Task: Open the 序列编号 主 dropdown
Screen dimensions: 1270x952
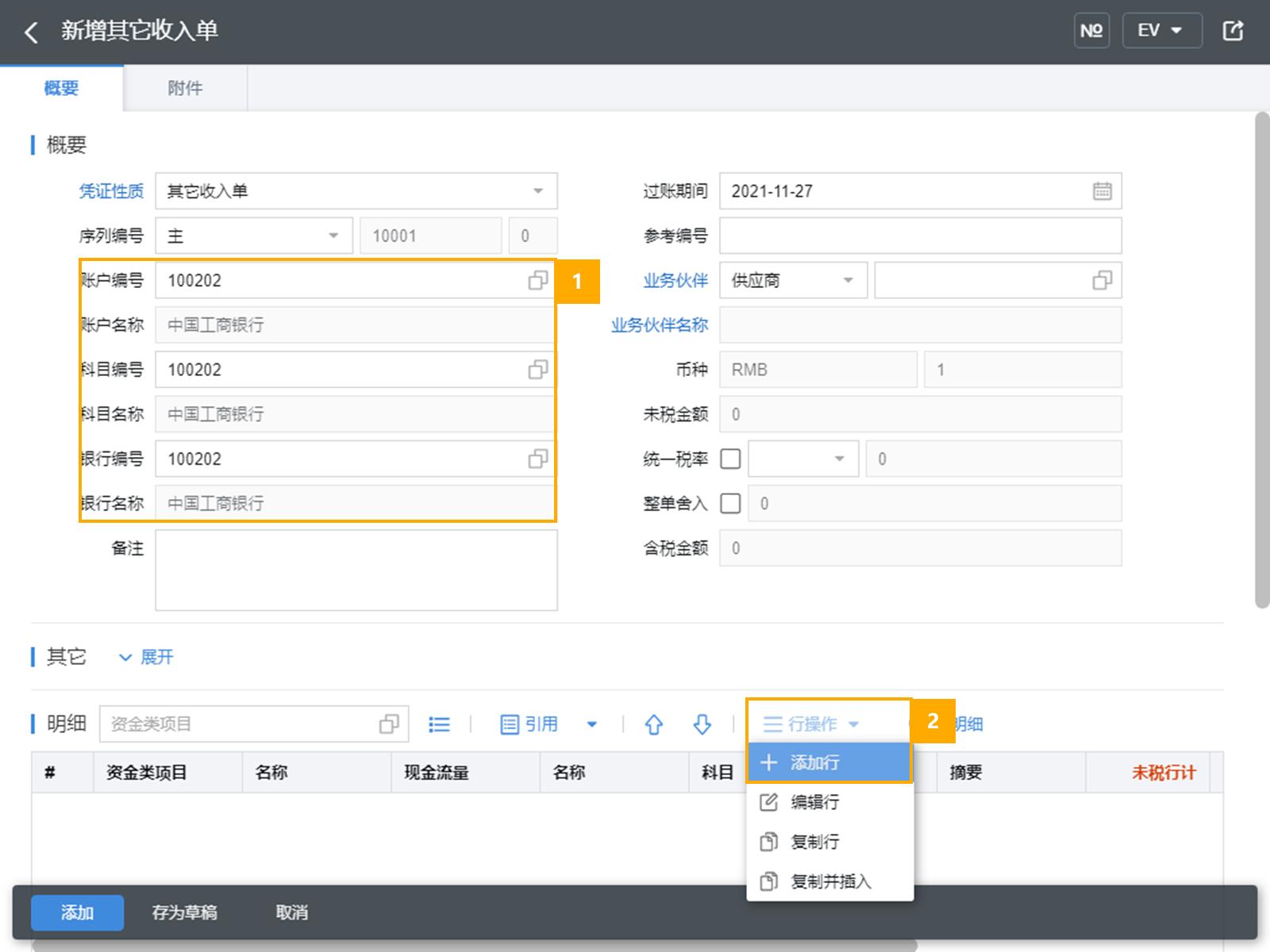Action: (x=254, y=236)
